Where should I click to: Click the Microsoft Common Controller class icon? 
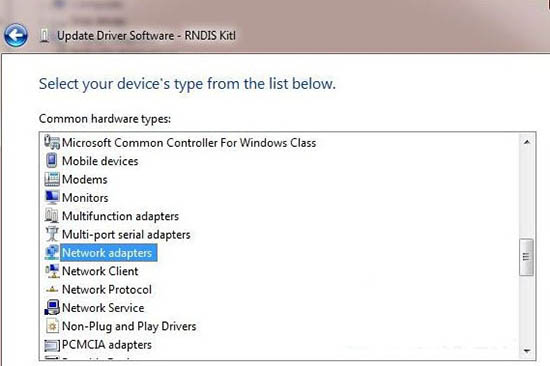coord(52,142)
